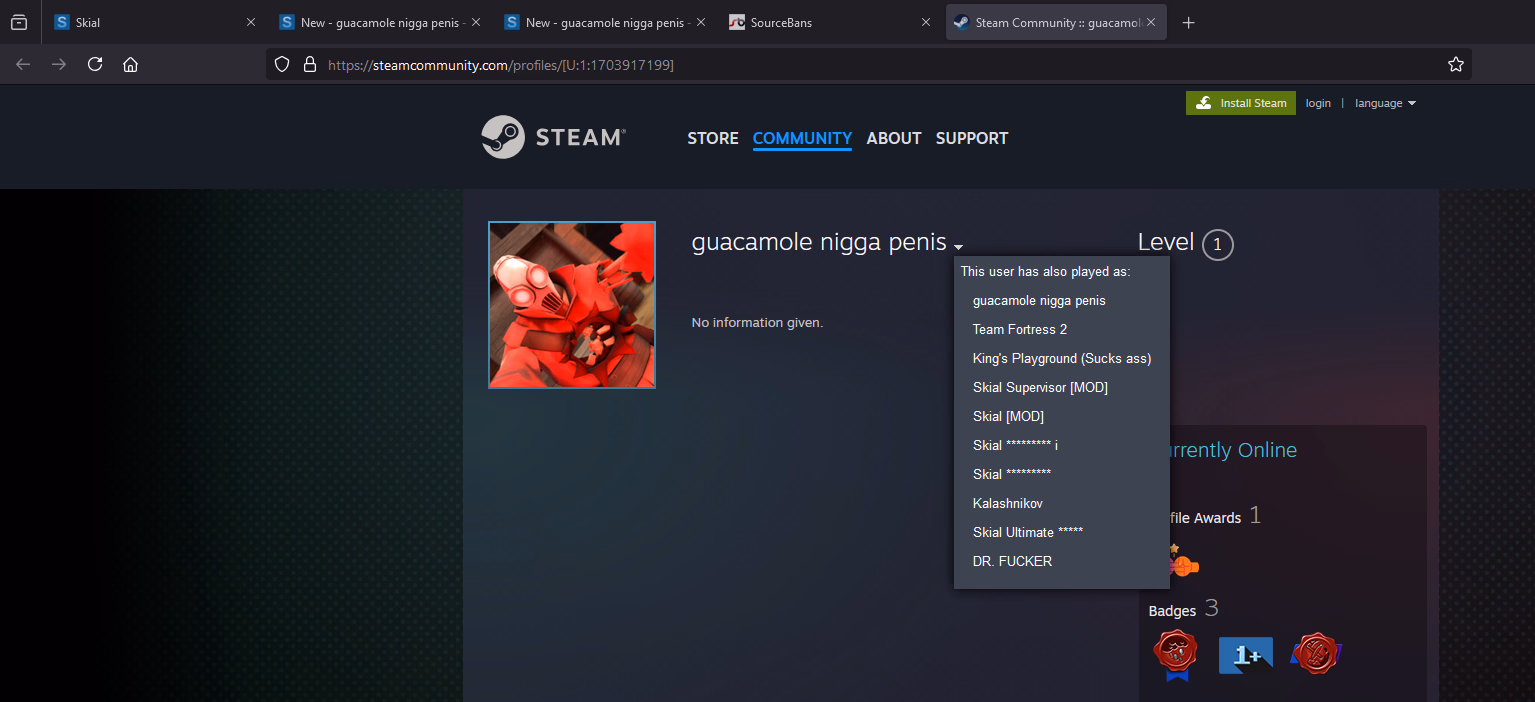Open the language dropdown

(x=1385, y=103)
